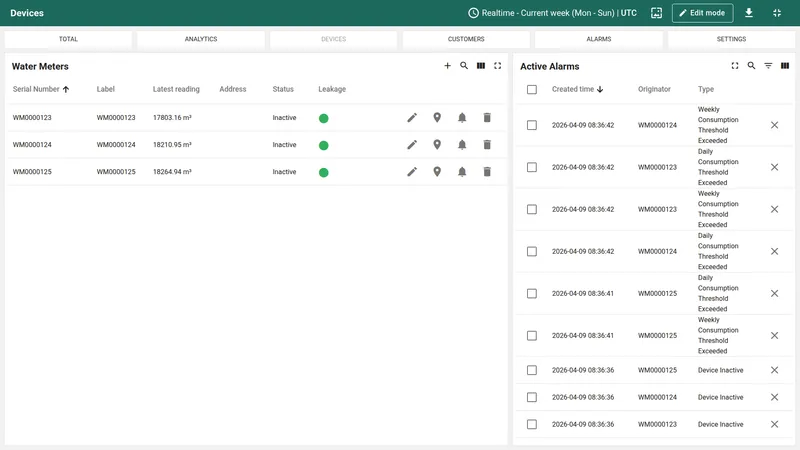Viewport: 800px width, 450px height.
Task: Check the WM0000123 weekly threshold alarm
Action: coord(532,210)
